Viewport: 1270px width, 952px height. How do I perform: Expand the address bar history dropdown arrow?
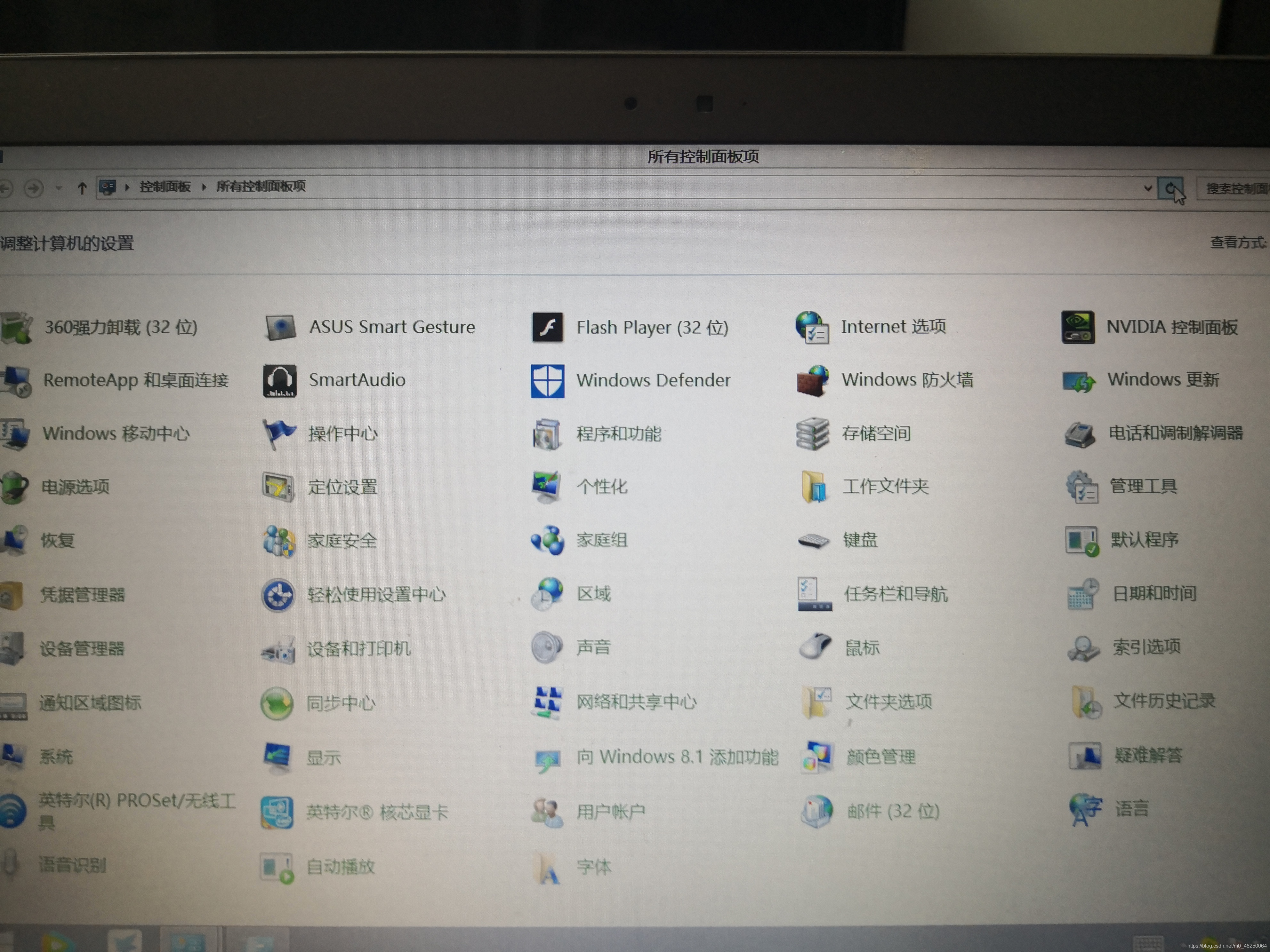coord(1148,188)
